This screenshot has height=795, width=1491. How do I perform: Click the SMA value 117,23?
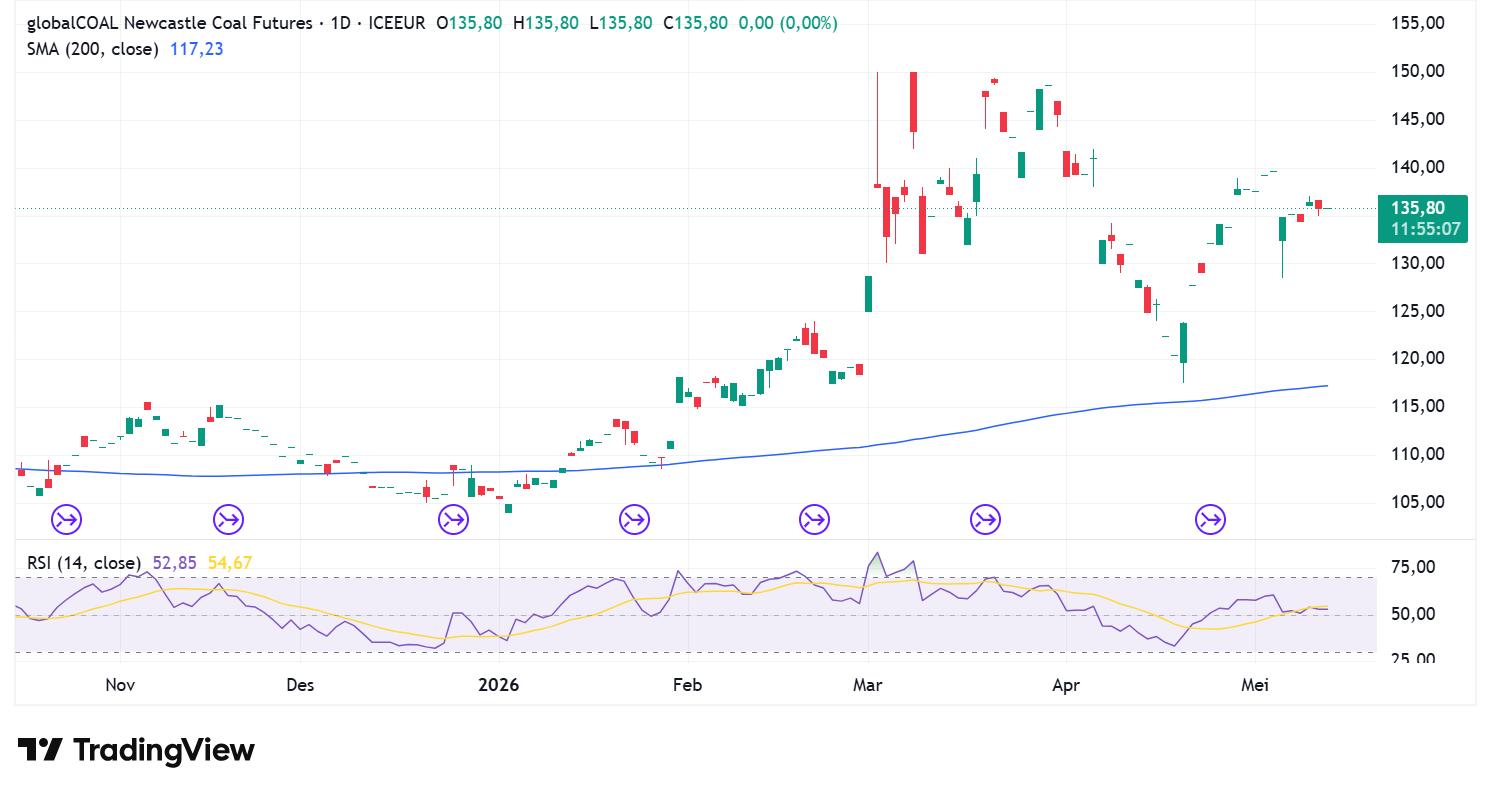point(197,48)
